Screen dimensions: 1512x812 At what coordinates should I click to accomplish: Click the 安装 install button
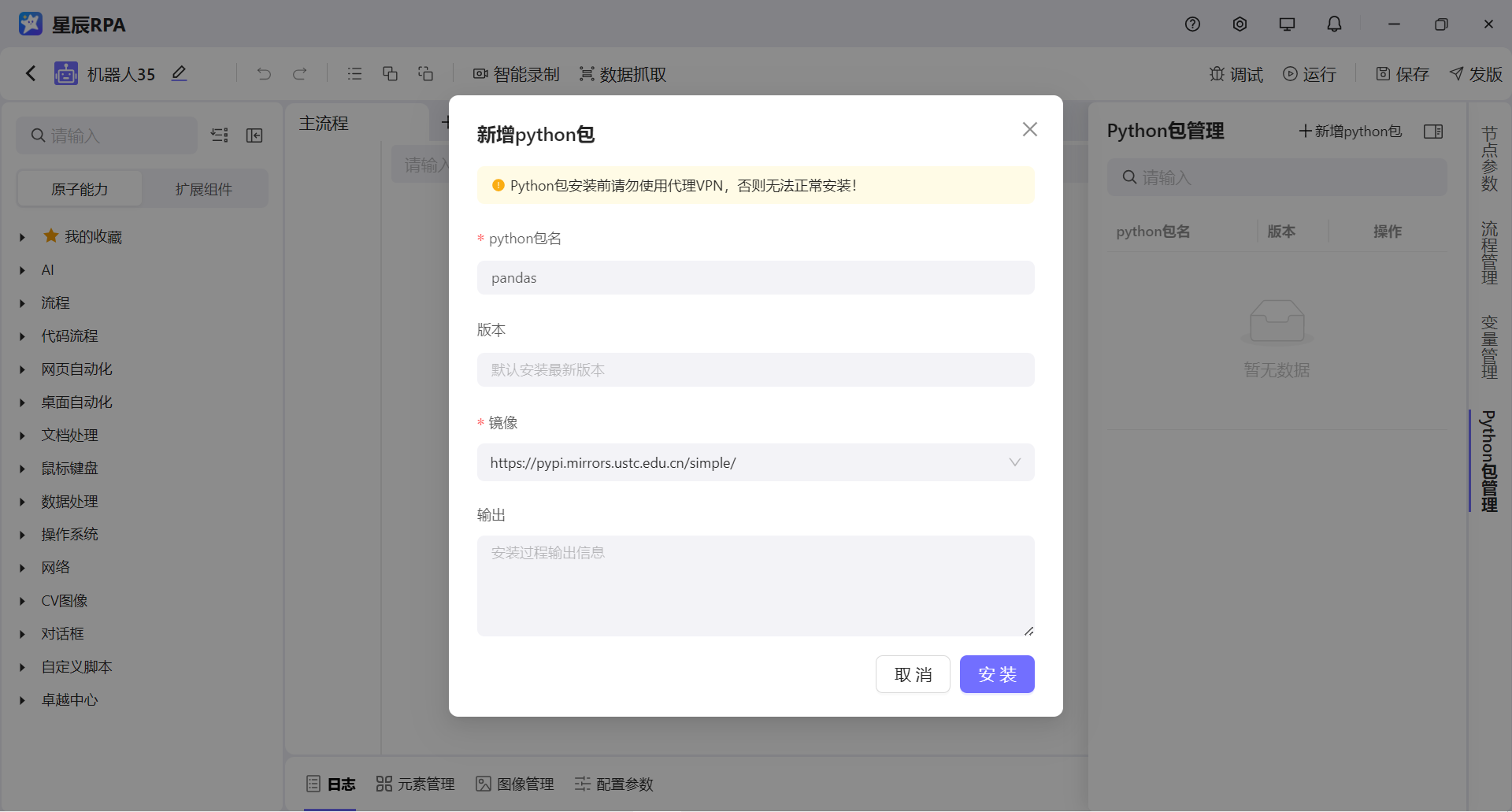[x=996, y=674]
